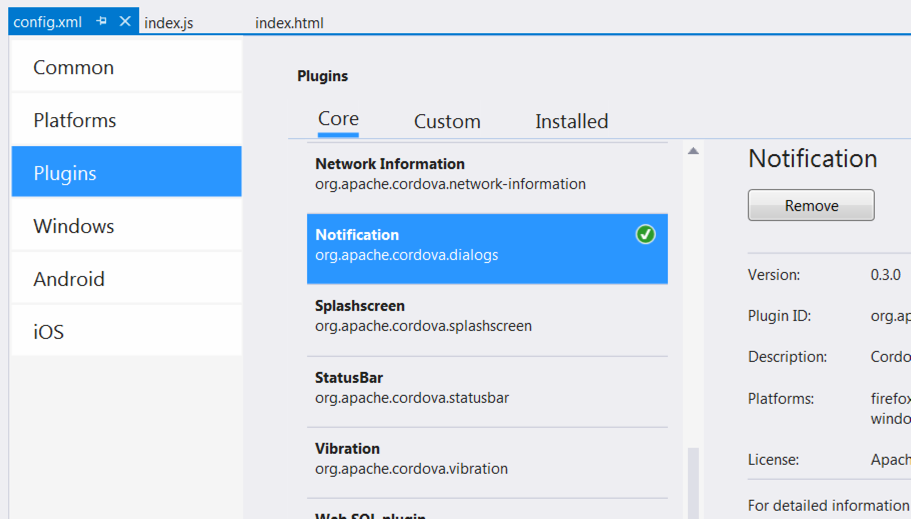Click the Description label
This screenshot has height=519, width=911.
pyautogui.click(x=787, y=356)
